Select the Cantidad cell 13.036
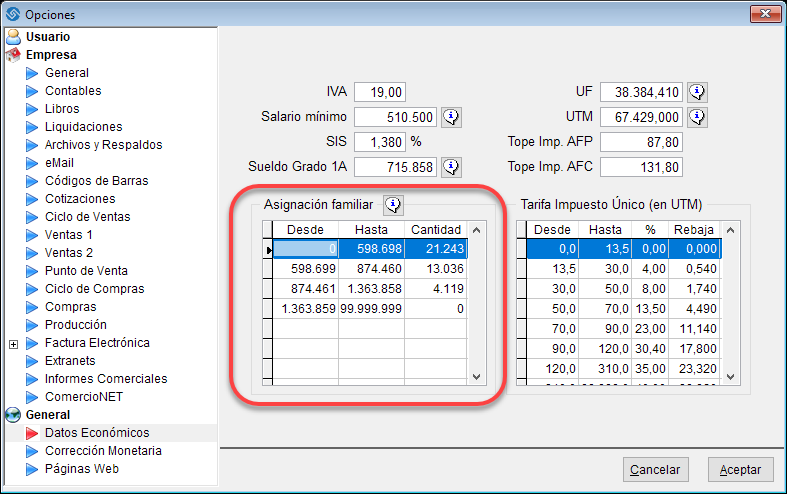This screenshot has width=787, height=494. pyautogui.click(x=436, y=269)
